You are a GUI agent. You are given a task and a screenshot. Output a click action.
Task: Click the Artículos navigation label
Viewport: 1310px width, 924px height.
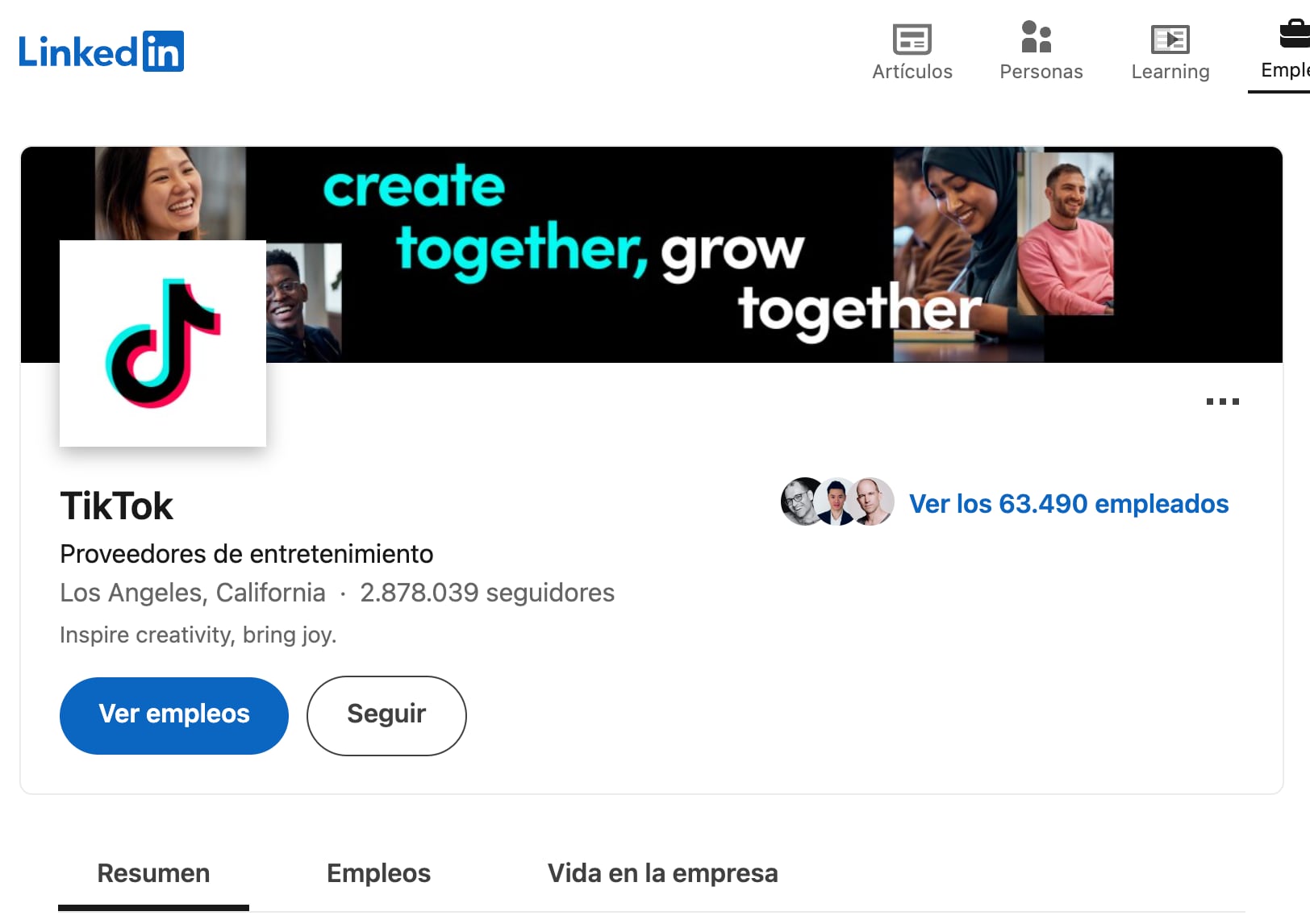[912, 72]
